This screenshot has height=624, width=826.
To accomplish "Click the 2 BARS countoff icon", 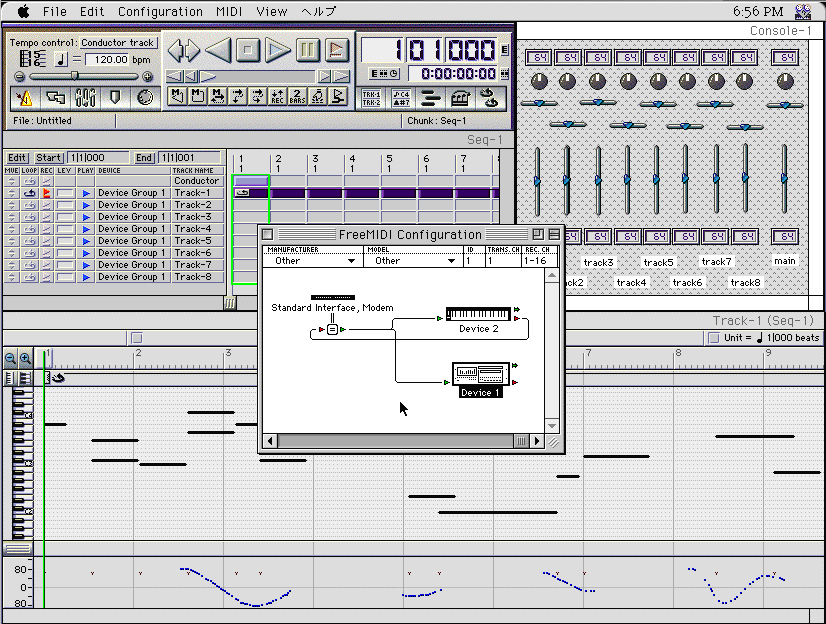I will 297,96.
